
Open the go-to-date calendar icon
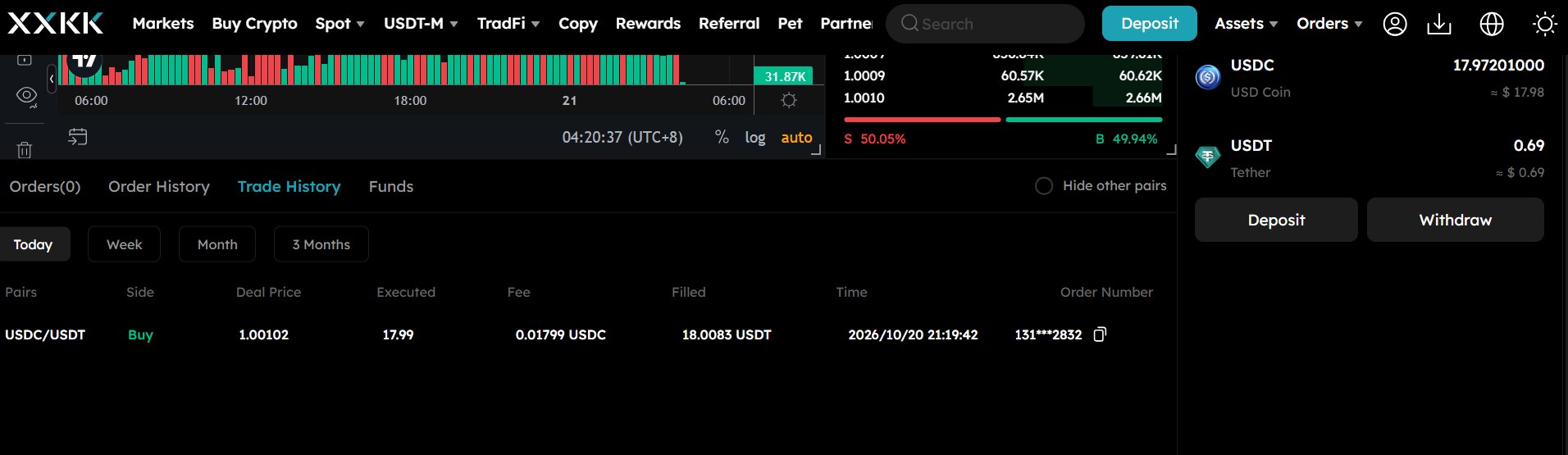click(78, 137)
